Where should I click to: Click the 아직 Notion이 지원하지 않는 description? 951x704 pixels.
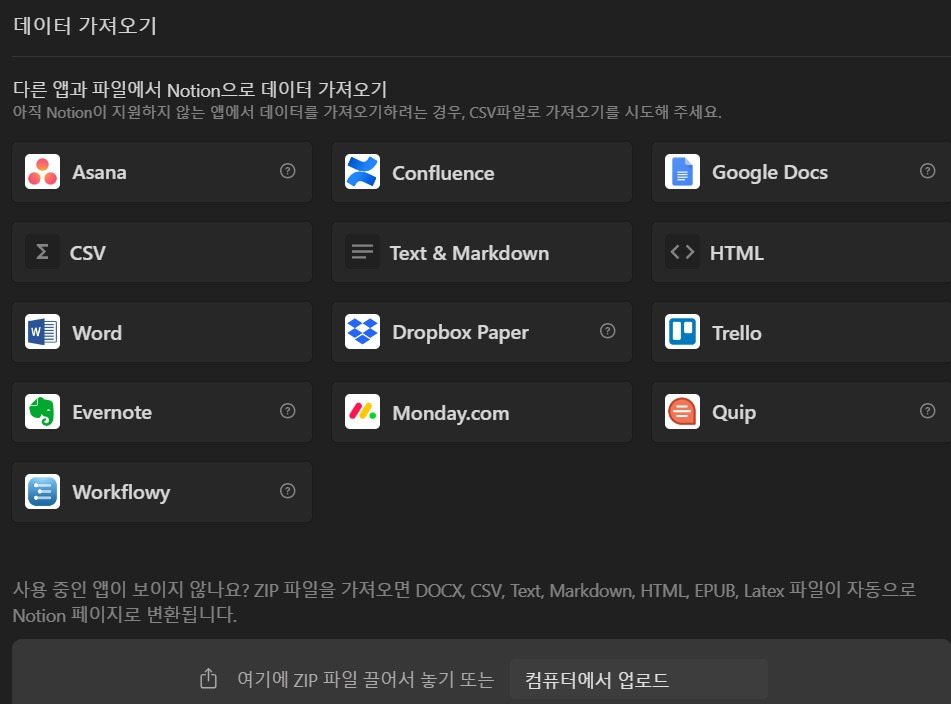(x=367, y=112)
